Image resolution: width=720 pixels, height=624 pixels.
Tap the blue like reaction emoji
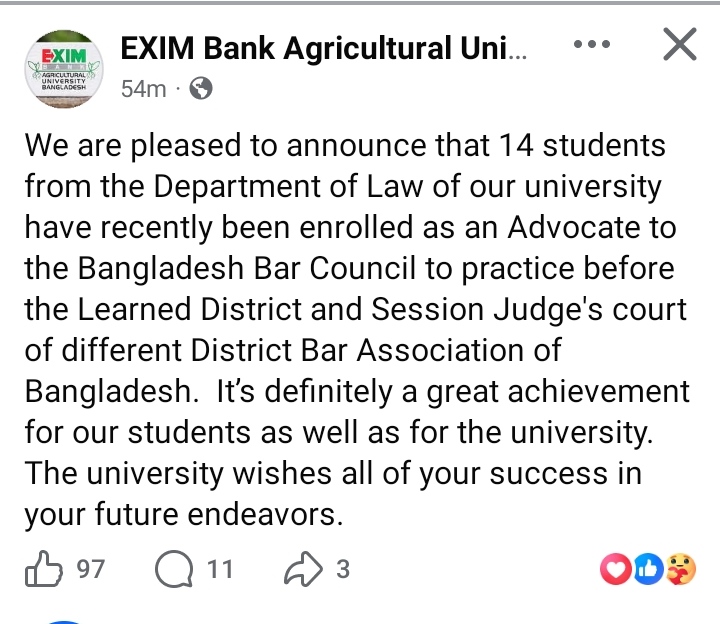point(648,569)
